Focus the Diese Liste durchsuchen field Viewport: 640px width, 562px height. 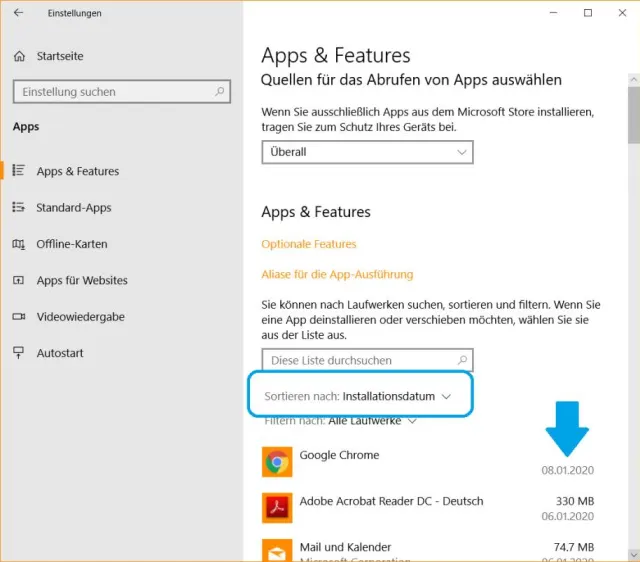pyautogui.click(x=357, y=360)
